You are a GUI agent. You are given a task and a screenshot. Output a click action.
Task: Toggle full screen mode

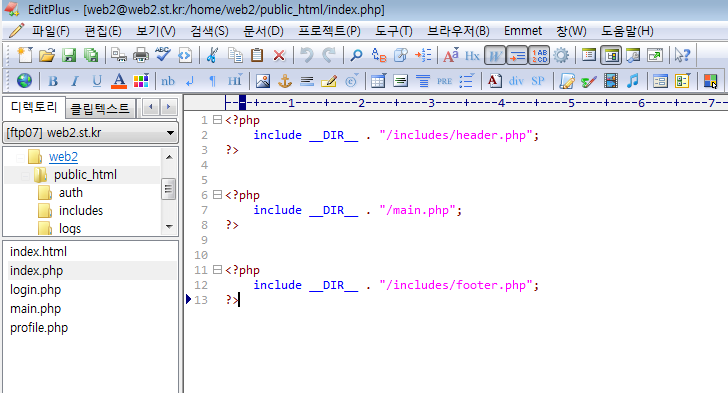click(655, 55)
